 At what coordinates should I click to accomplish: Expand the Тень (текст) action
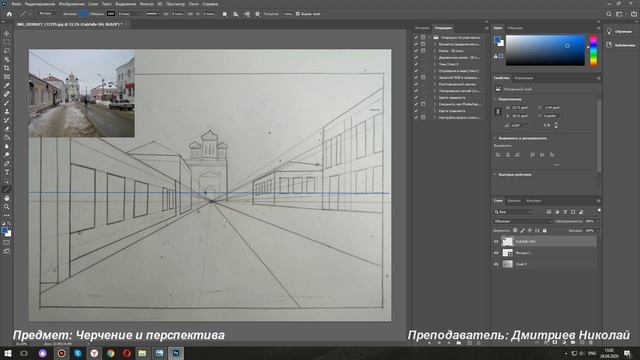(x=435, y=64)
